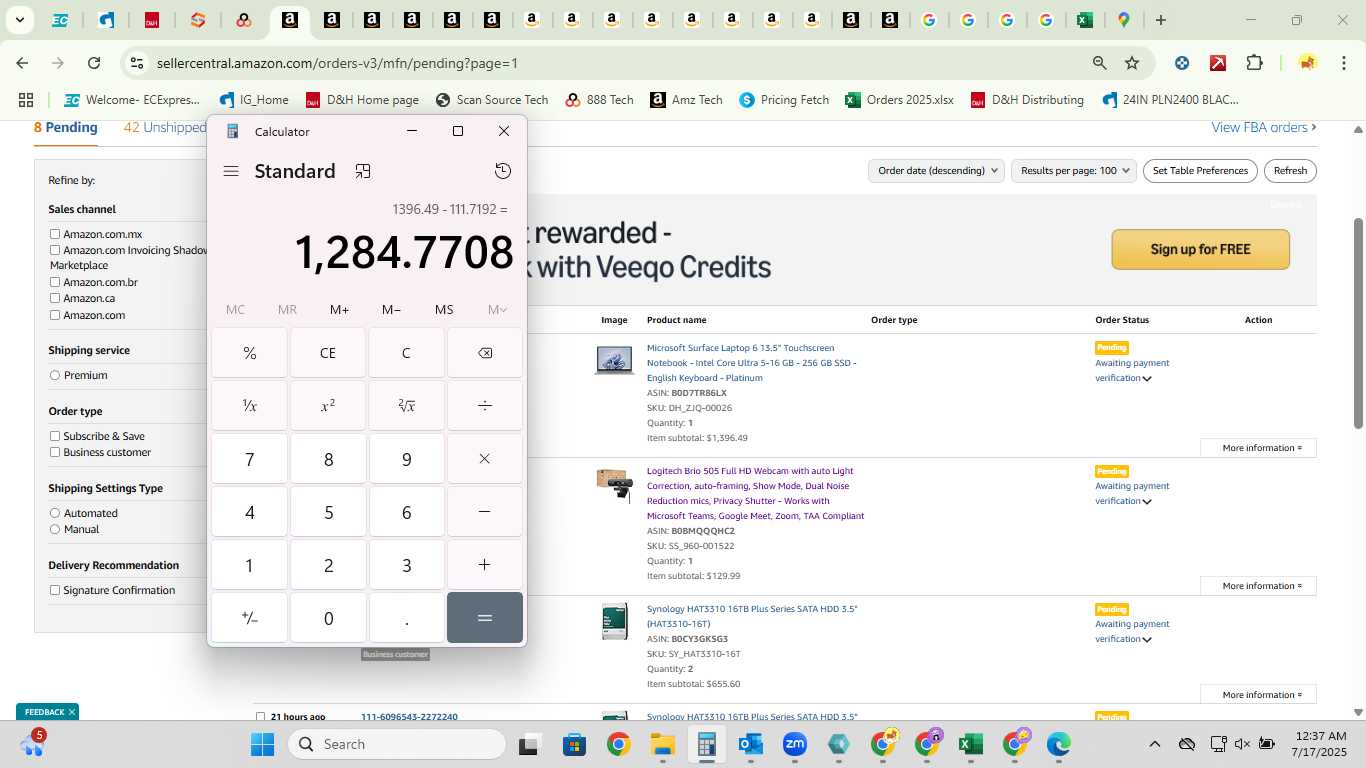This screenshot has width=1366, height=768.
Task: Click the browser address bar URL
Action: 337,63
